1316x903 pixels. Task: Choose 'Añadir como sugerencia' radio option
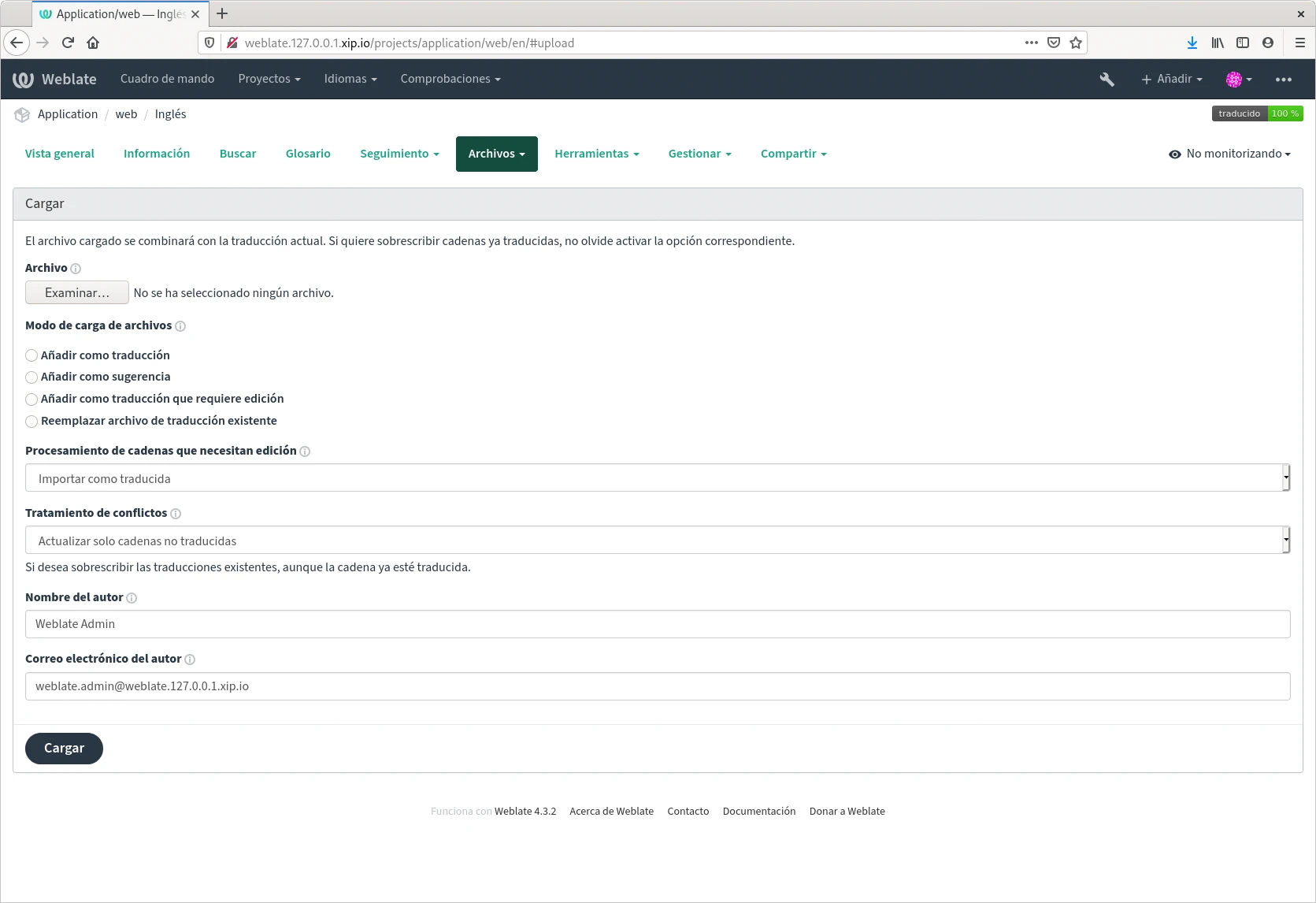pos(32,377)
